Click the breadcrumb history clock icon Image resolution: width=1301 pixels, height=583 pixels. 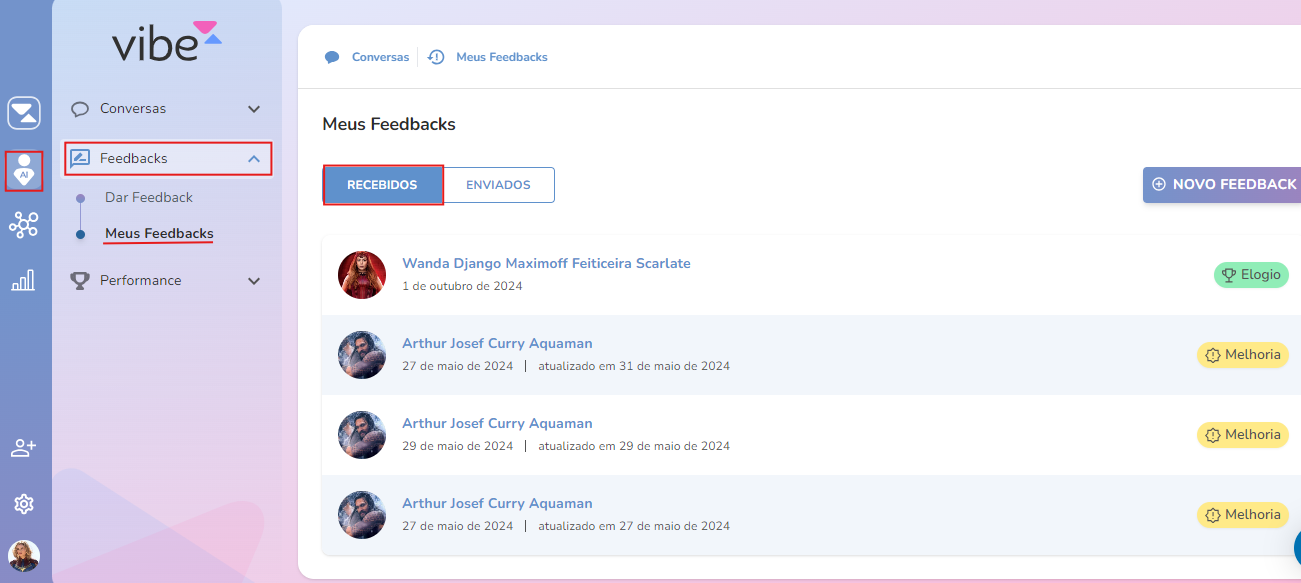tap(436, 57)
